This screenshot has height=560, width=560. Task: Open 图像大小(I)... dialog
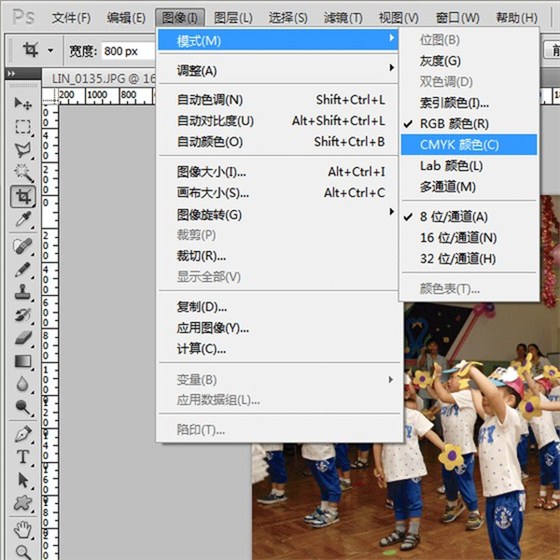tap(278, 172)
